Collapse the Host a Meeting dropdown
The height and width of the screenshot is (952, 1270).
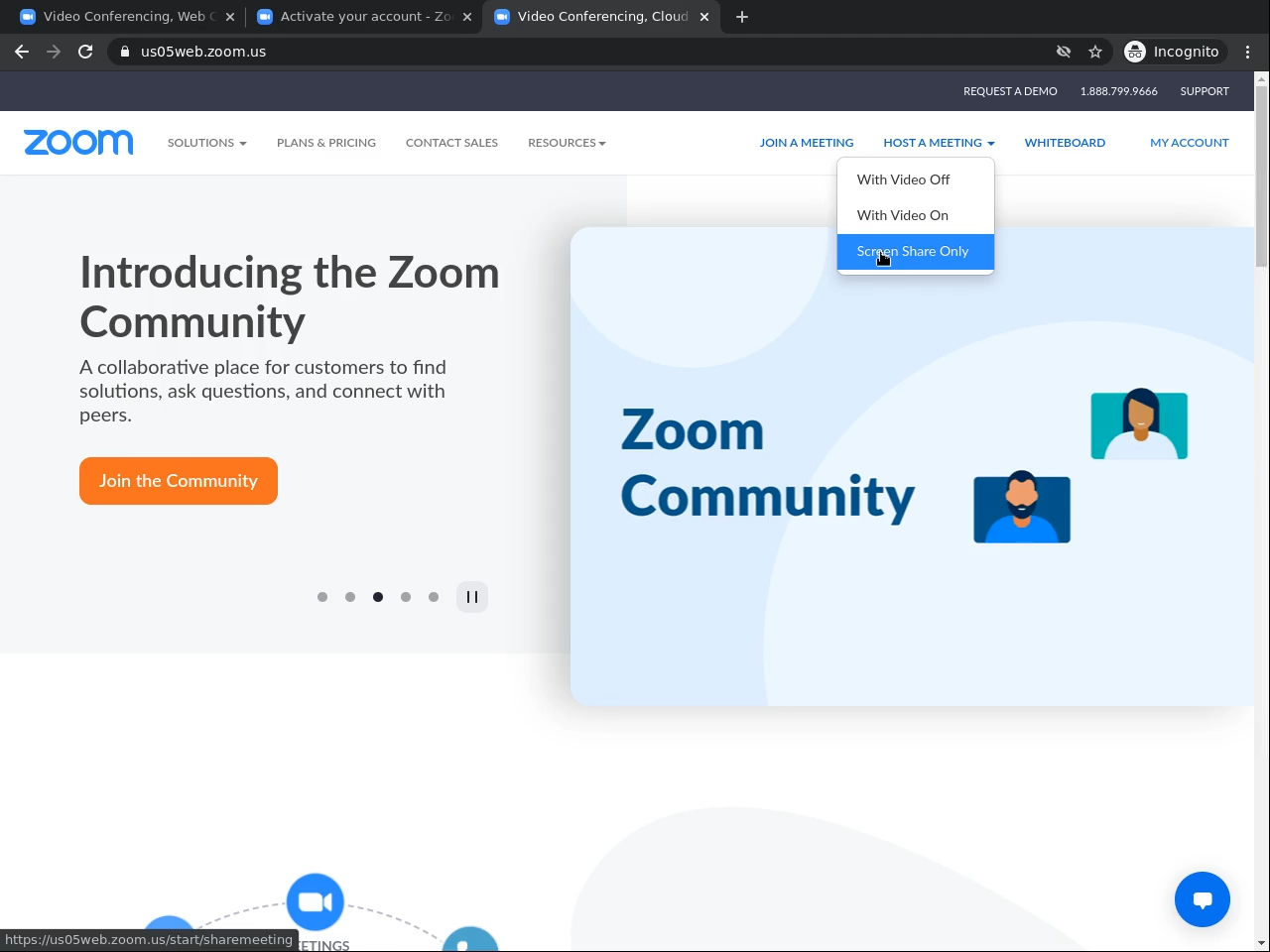click(939, 143)
